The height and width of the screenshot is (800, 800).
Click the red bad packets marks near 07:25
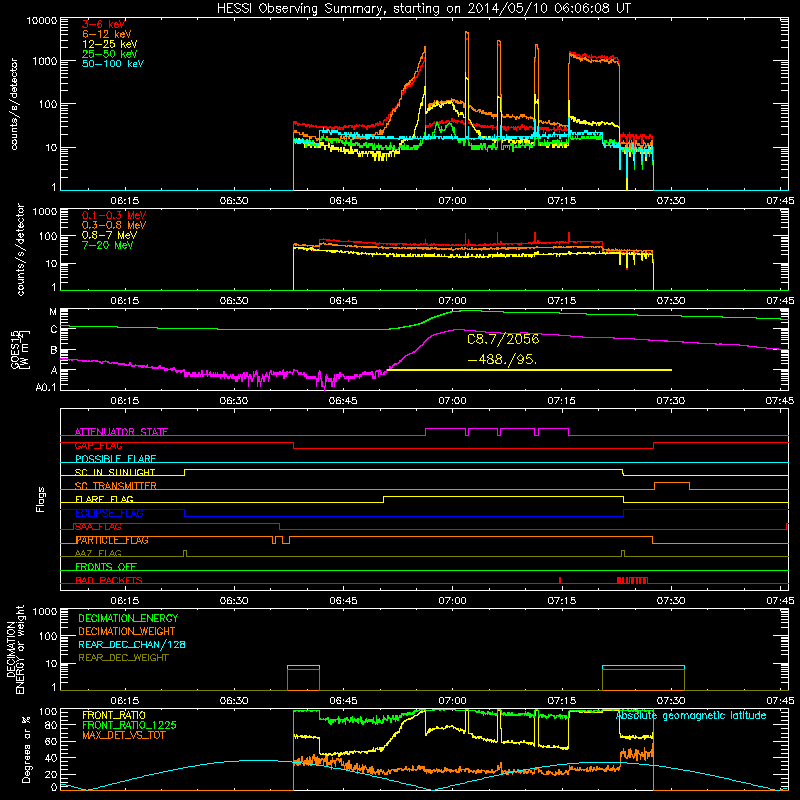632,580
